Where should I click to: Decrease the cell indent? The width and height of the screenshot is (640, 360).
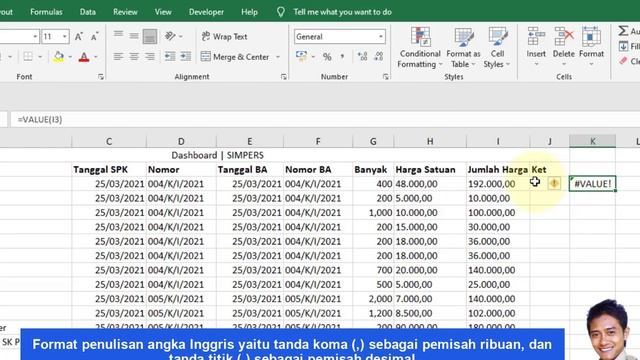170,56
